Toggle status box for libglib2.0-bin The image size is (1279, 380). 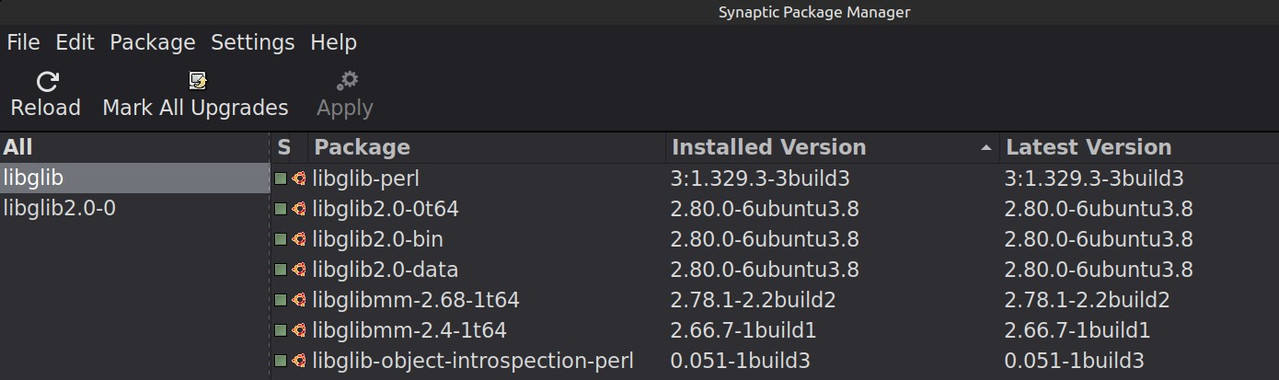[281, 239]
